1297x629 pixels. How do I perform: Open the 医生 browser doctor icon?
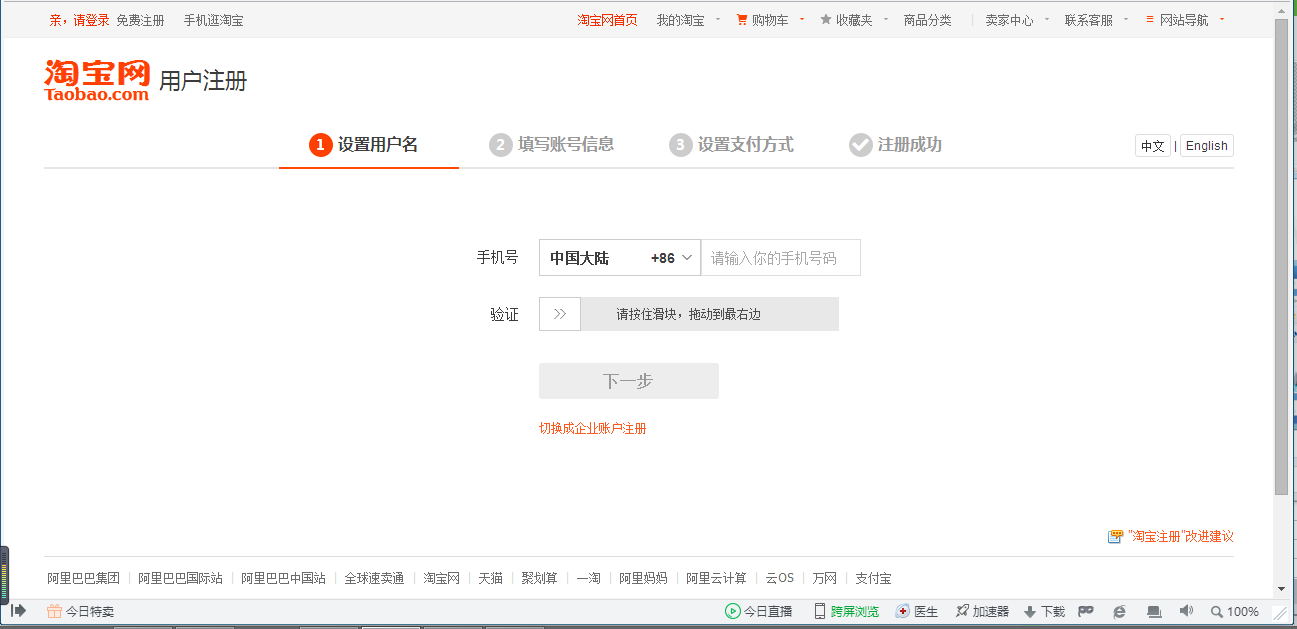point(902,611)
